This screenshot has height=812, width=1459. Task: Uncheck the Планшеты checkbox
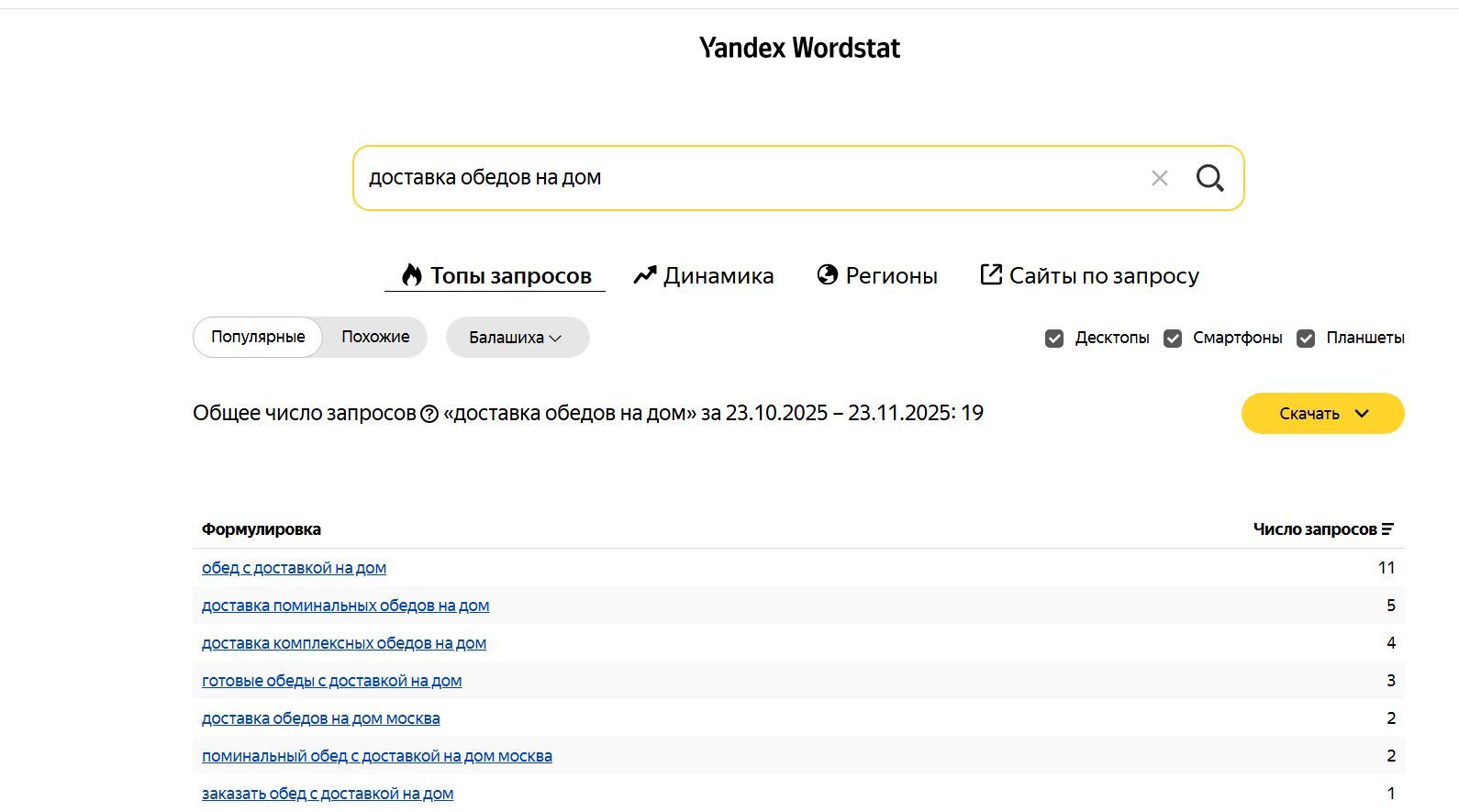1306,339
